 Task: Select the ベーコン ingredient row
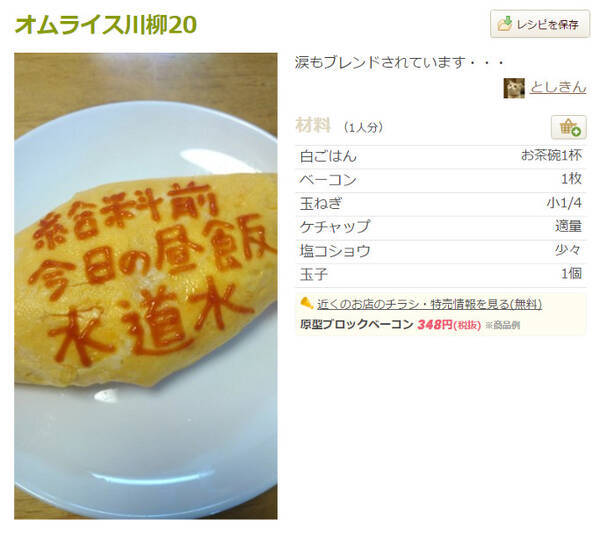tap(441, 181)
